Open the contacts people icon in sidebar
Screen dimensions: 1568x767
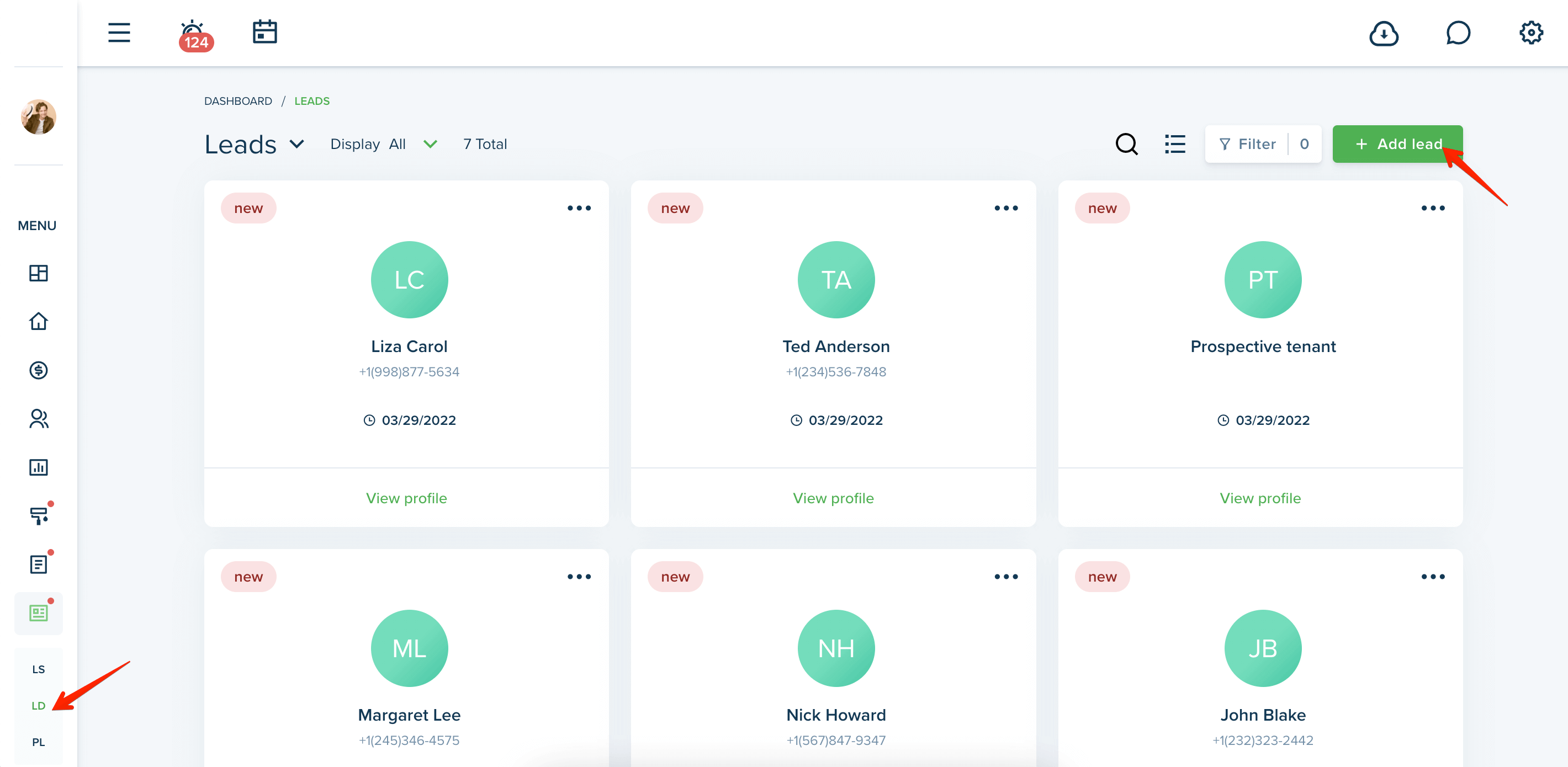click(x=38, y=418)
